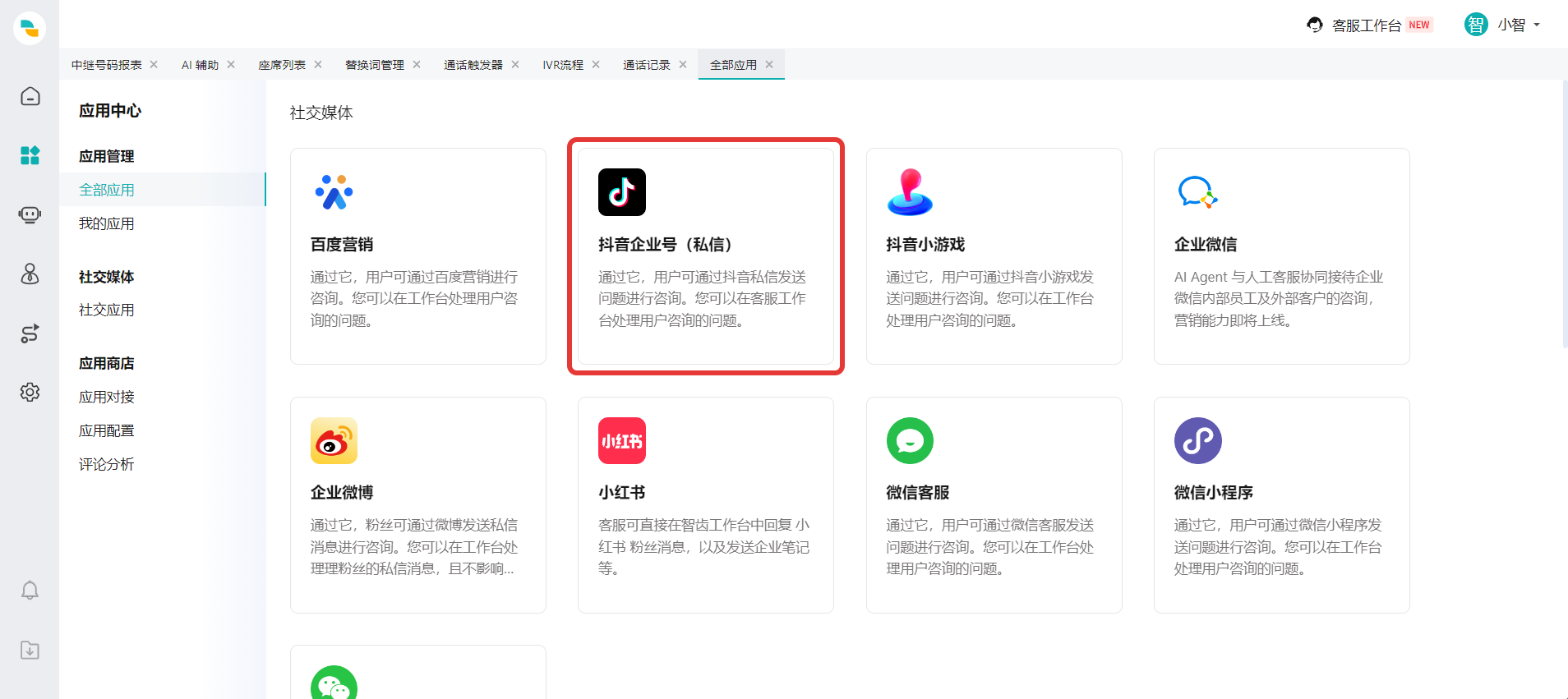Close the 通话触发器 tab
1568x699 pixels.
click(x=515, y=64)
